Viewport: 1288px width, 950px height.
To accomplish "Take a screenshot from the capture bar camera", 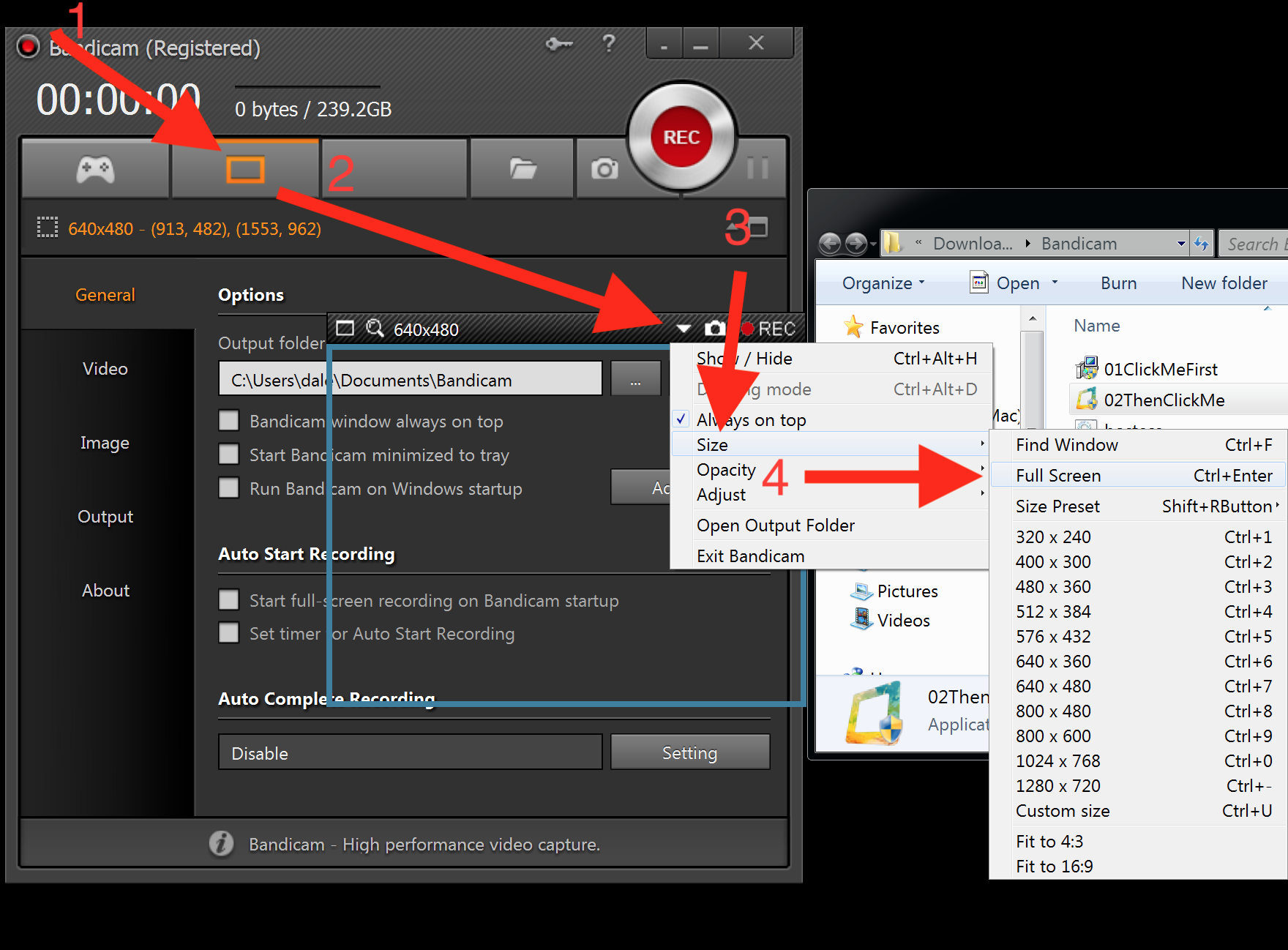I will click(715, 328).
